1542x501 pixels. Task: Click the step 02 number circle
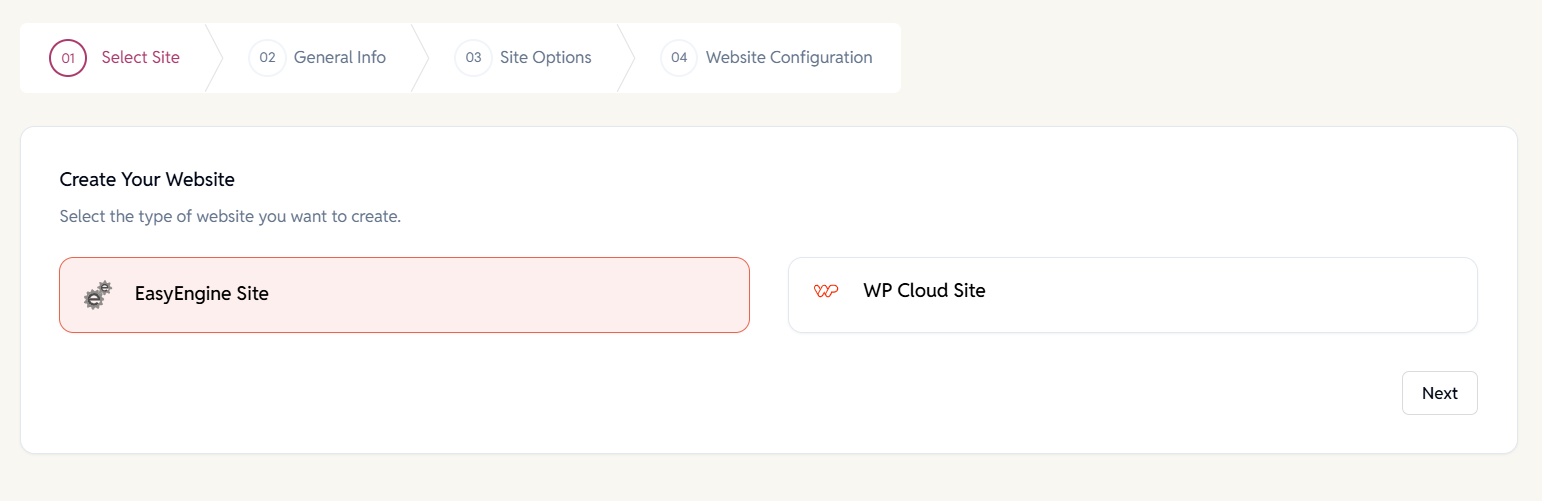coord(267,58)
